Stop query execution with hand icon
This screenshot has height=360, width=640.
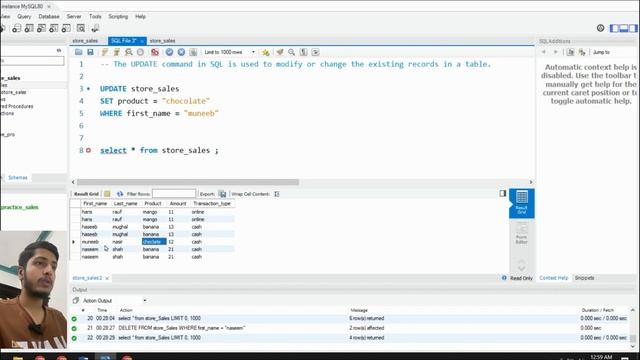tap(140, 52)
